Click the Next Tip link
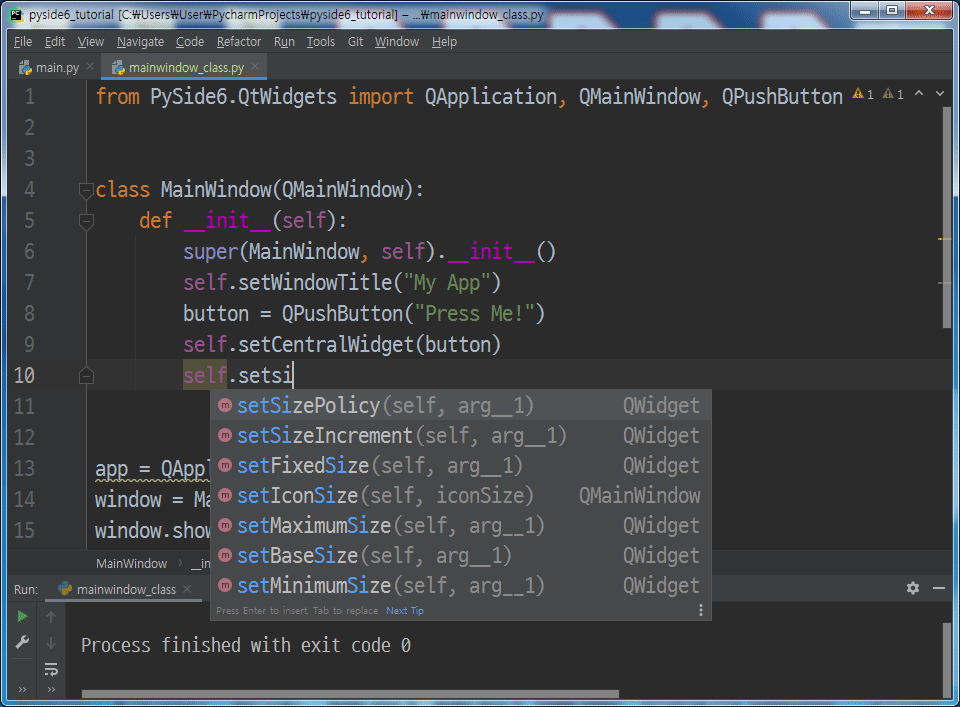Image resolution: width=960 pixels, height=707 pixels. (x=405, y=610)
